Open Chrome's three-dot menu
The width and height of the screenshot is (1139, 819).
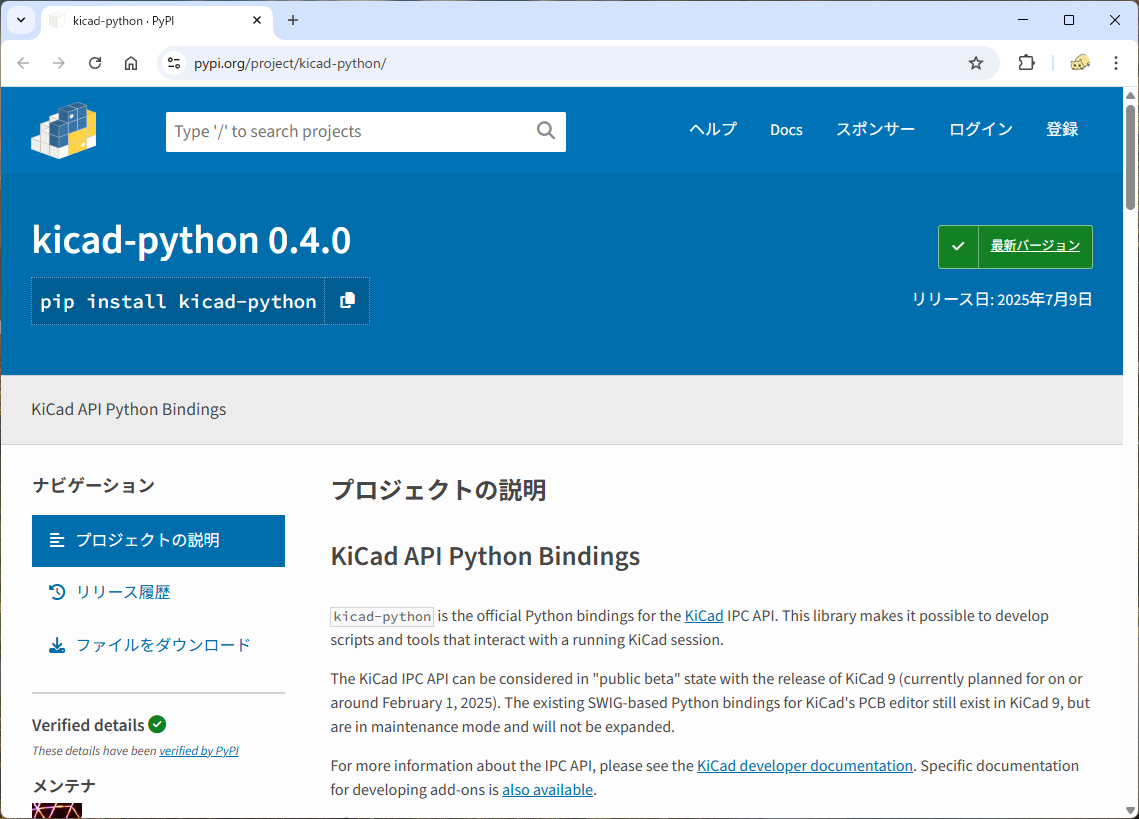pos(1116,63)
